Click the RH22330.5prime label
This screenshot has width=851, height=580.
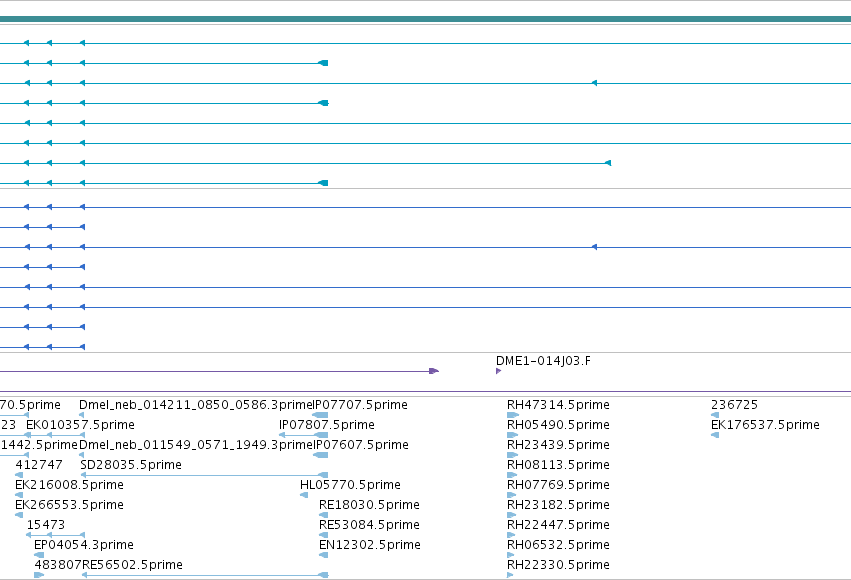pos(558,565)
